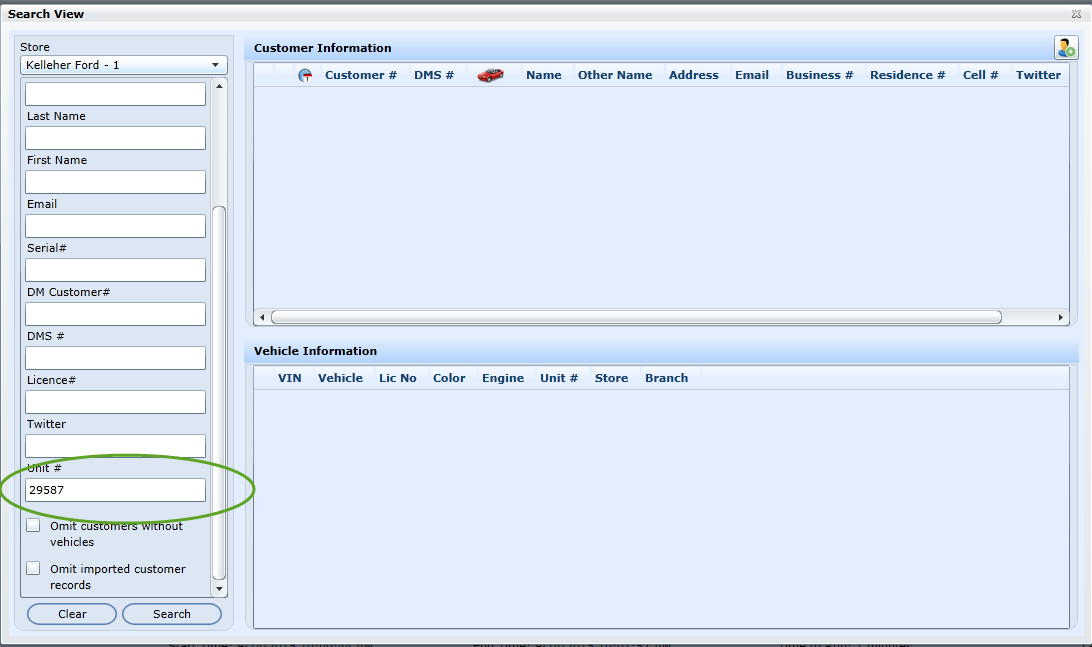Image resolution: width=1092 pixels, height=647 pixels.
Task: Click into the Email search field
Action: coord(115,226)
